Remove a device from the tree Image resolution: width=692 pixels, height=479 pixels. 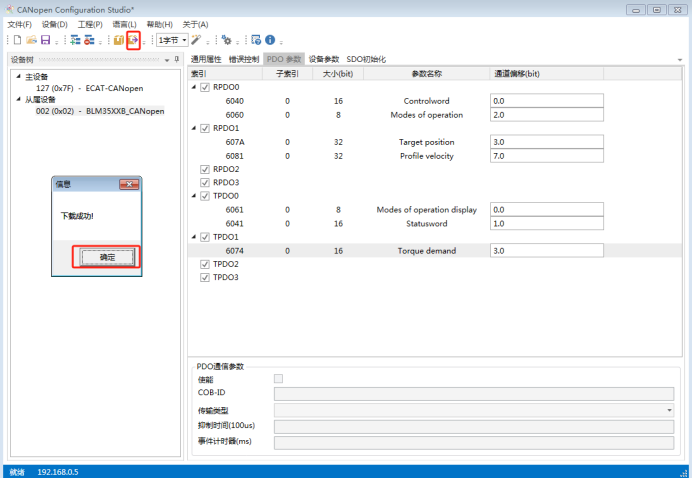90,40
